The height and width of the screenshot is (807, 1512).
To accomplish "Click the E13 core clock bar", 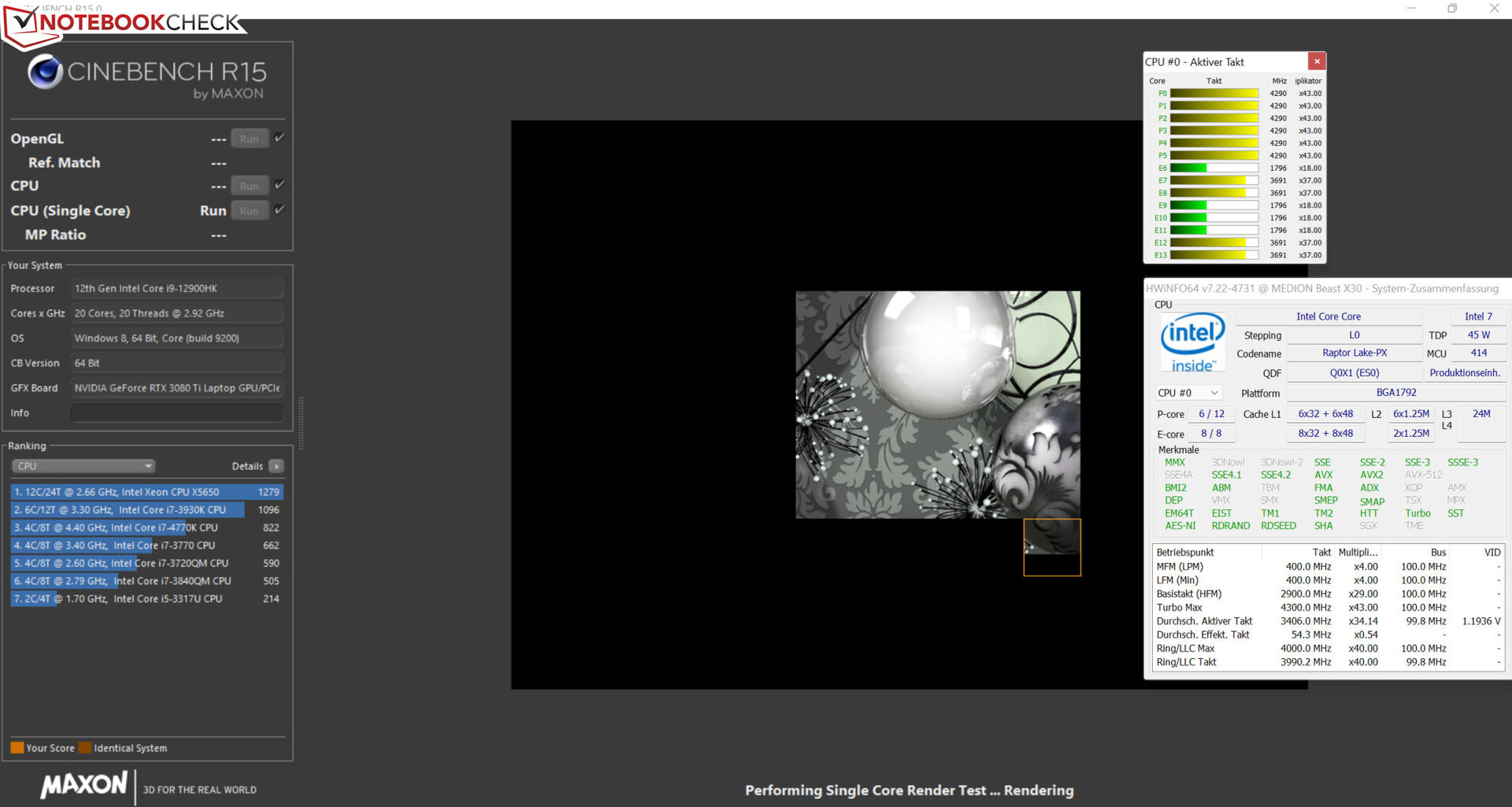I will pos(1214,255).
